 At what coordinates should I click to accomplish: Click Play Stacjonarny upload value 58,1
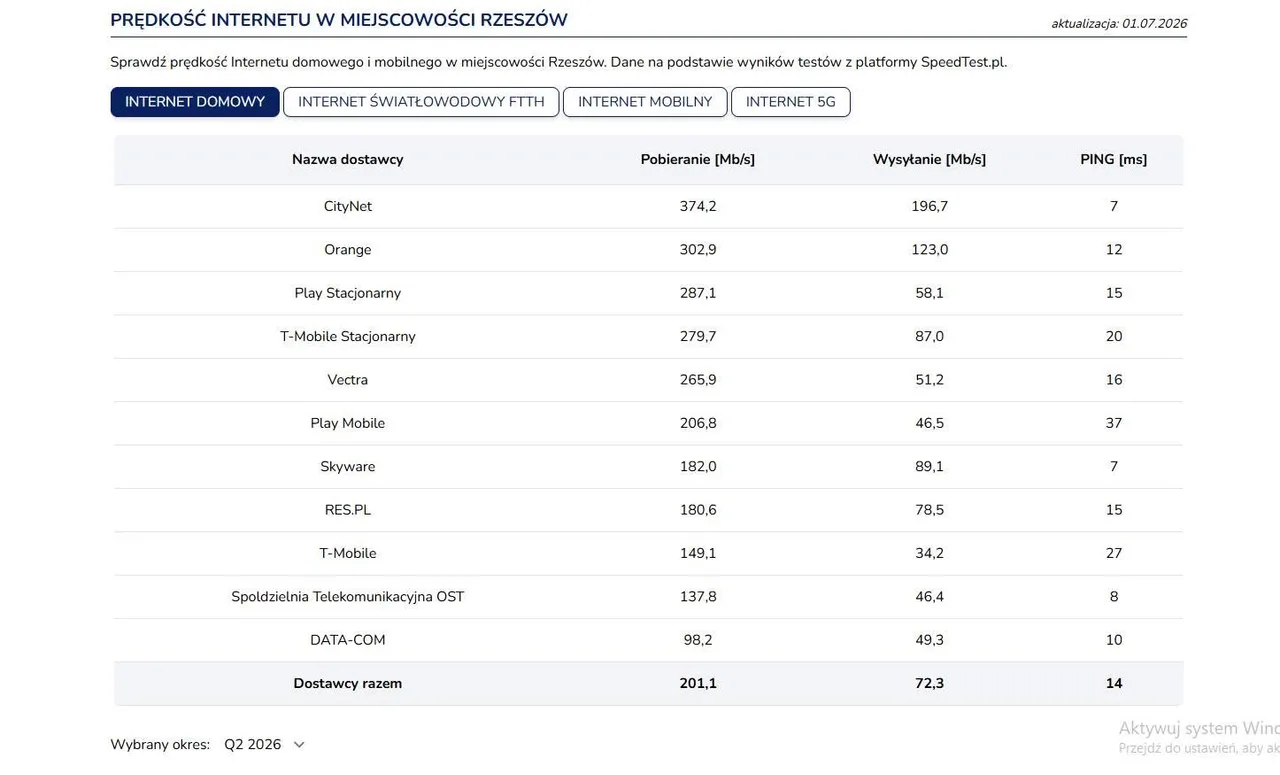point(930,293)
